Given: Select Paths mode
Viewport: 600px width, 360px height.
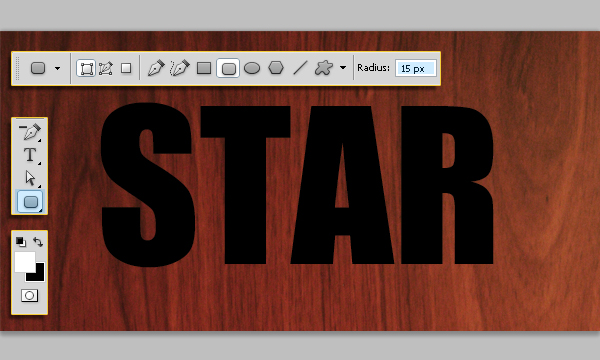Looking at the screenshot, I should click(x=106, y=68).
